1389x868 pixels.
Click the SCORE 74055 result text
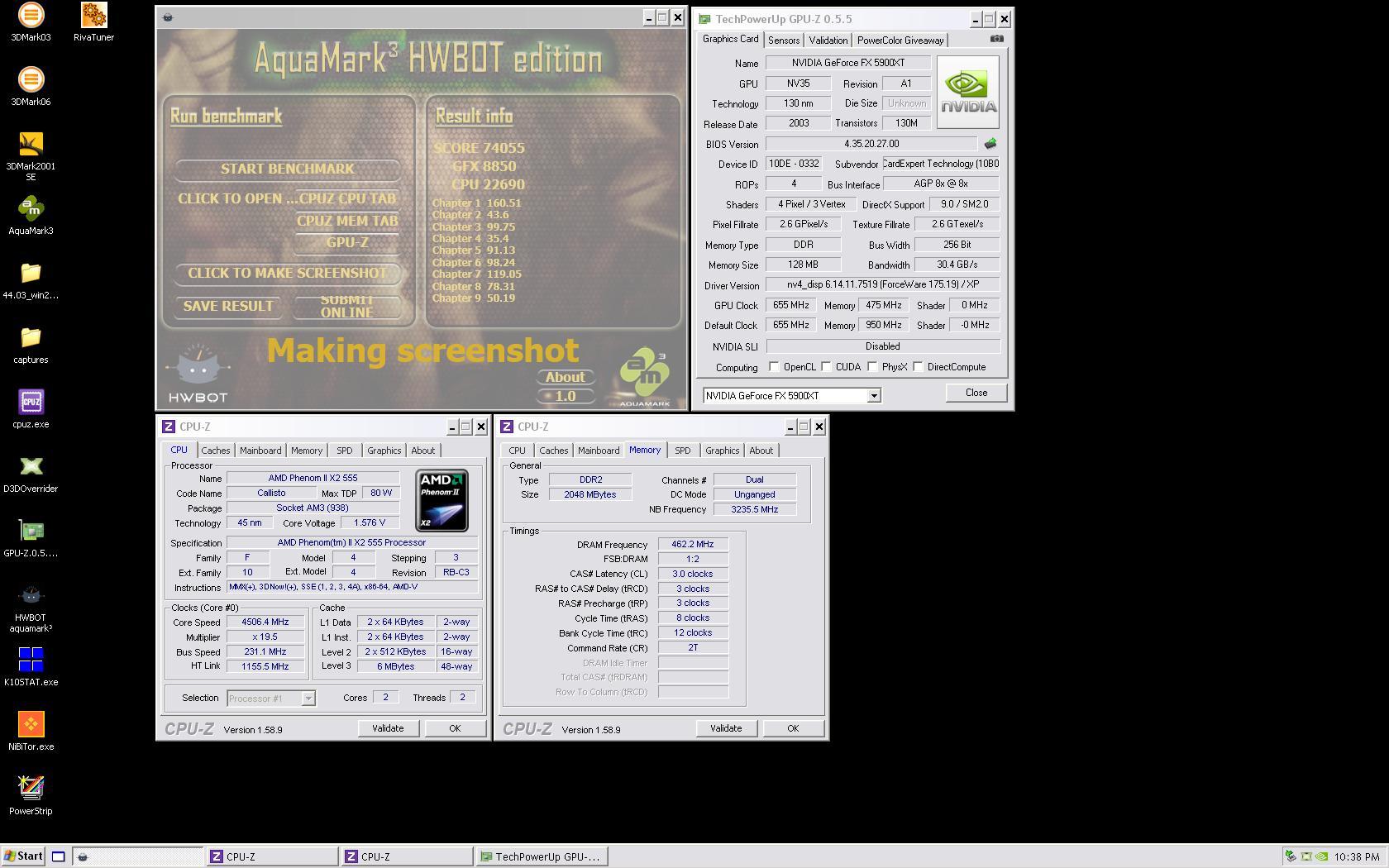[479, 148]
